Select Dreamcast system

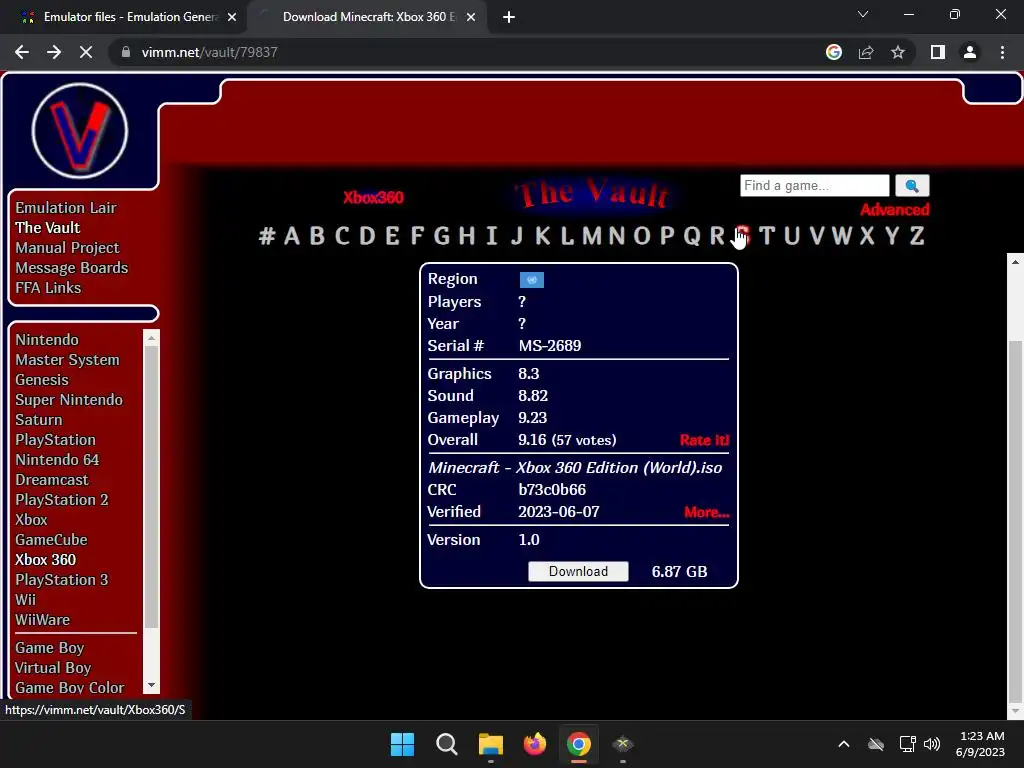click(x=52, y=480)
